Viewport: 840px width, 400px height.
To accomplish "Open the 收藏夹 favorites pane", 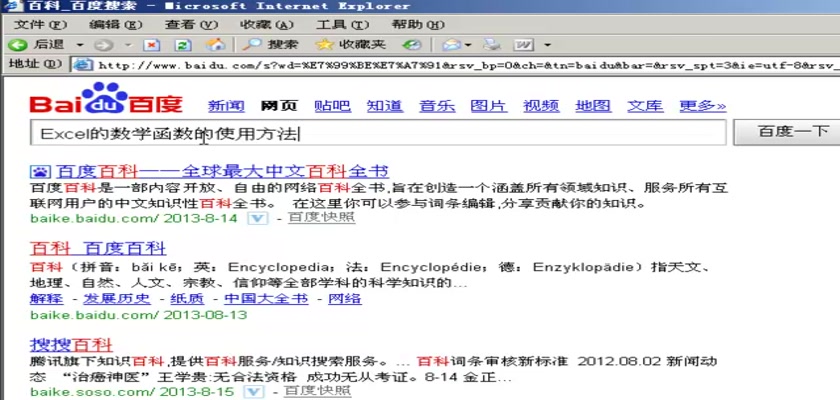I will [350, 45].
